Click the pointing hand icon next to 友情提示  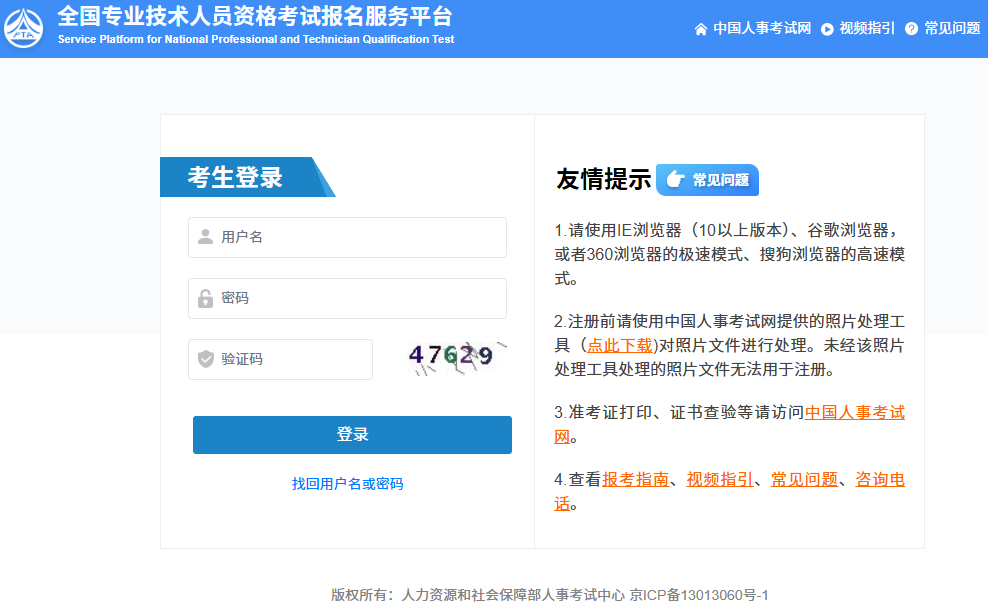[x=675, y=180]
